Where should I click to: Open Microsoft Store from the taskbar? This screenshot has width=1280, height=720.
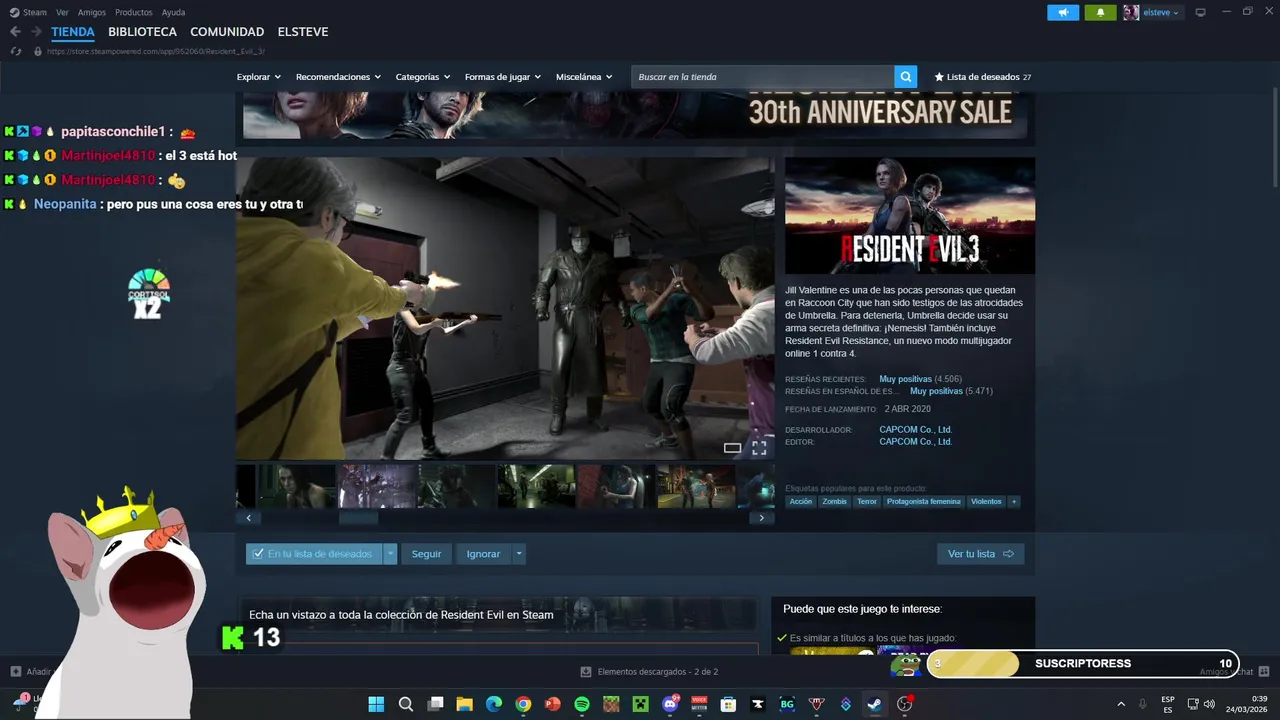coord(728,704)
